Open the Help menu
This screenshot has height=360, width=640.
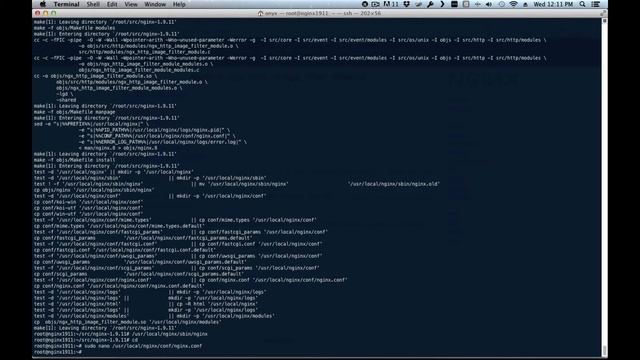coord(179,4)
